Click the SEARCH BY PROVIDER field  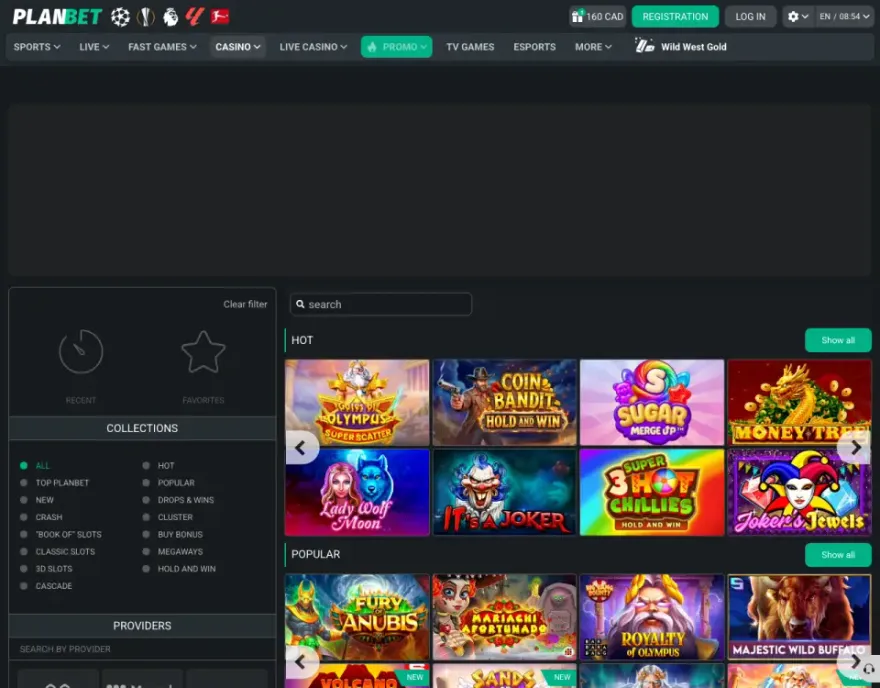(x=143, y=649)
